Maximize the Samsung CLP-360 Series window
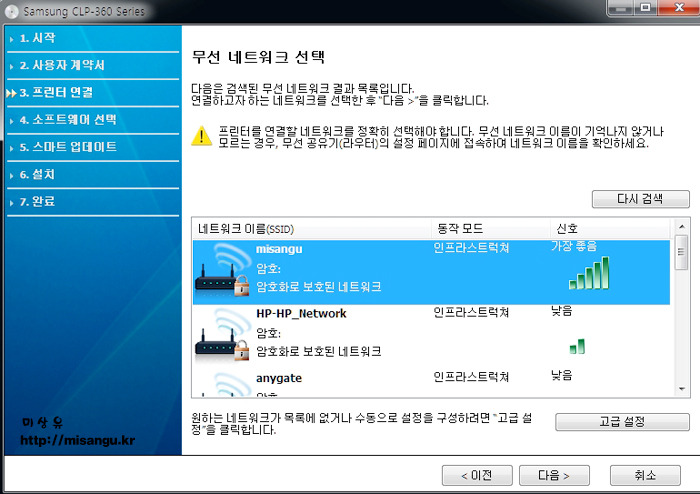Screen dimensions: 700x494 pyautogui.click(x=645, y=8)
